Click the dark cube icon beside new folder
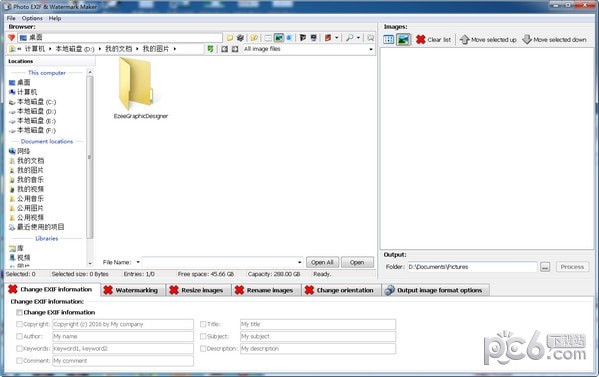This screenshot has height=377, width=599. point(240,38)
